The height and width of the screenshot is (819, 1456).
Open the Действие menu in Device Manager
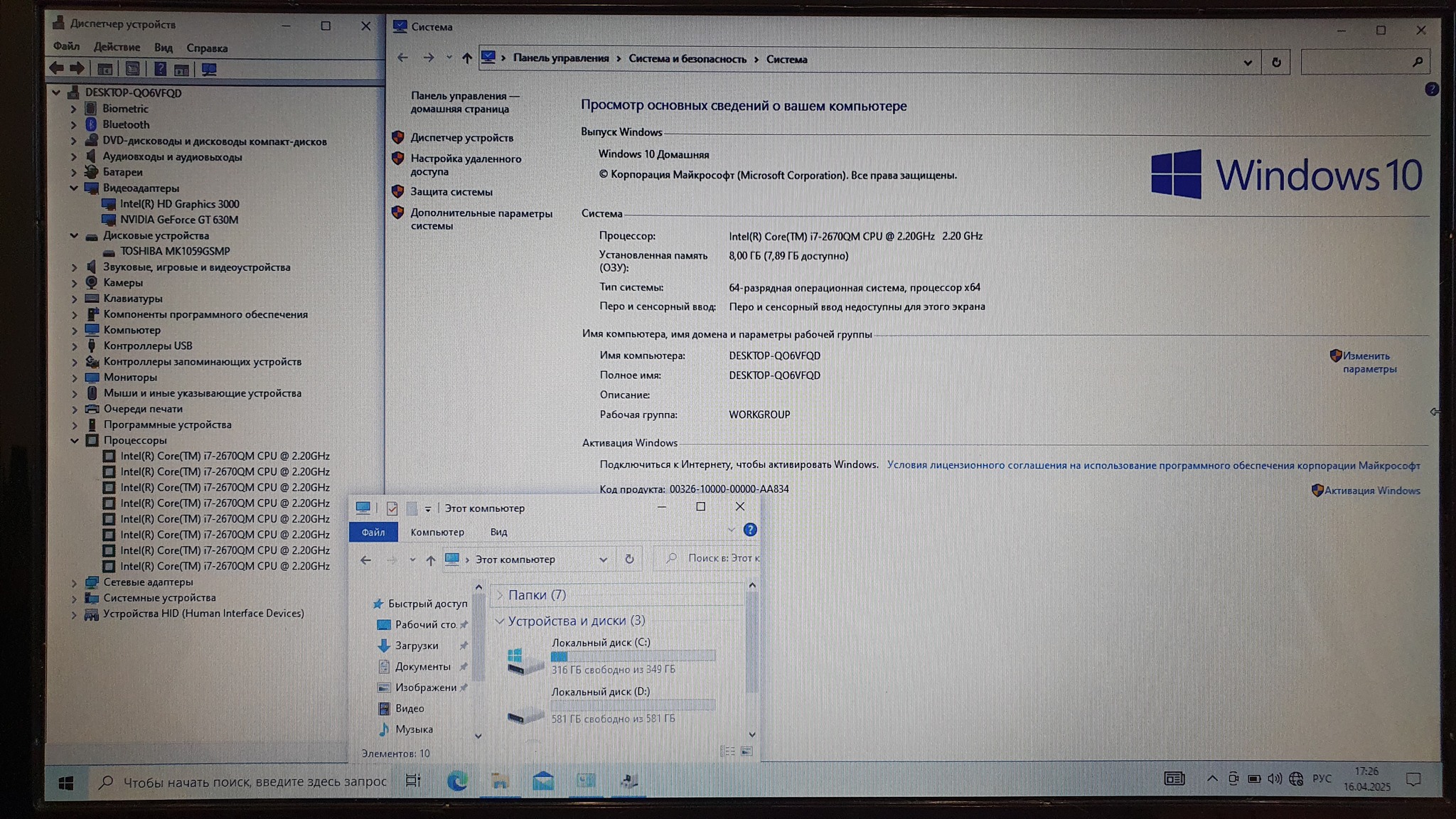click(117, 47)
